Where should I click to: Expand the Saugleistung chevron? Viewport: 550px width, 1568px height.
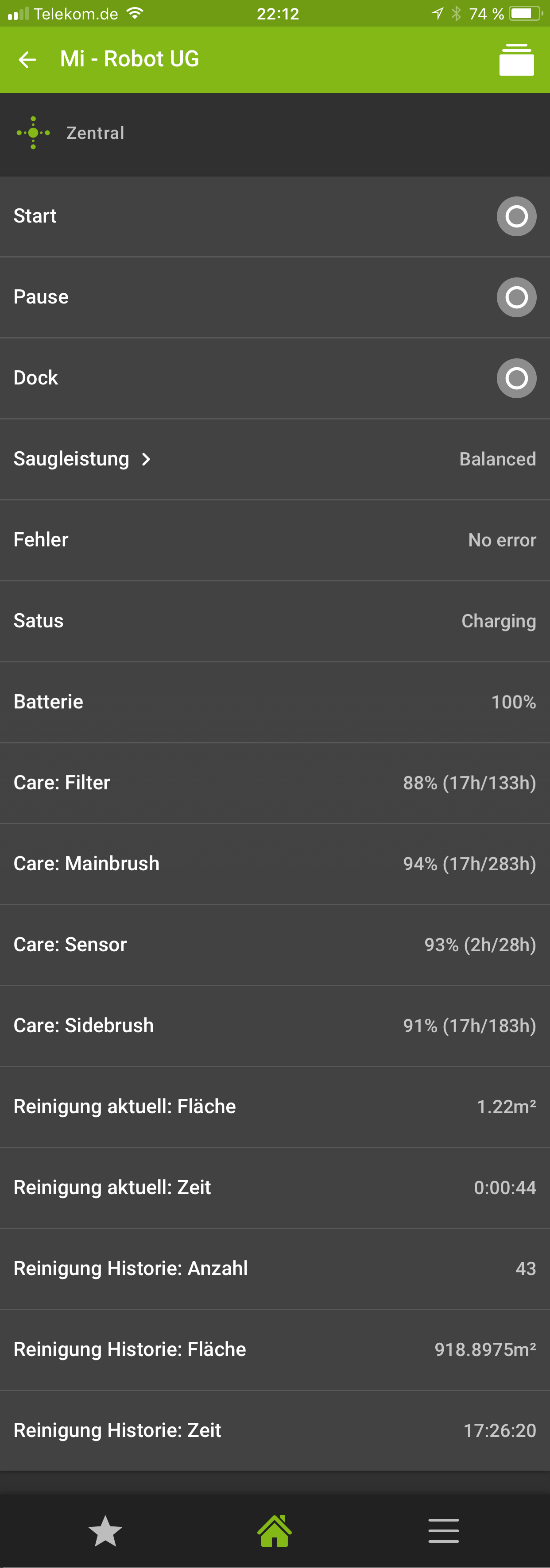point(146,459)
